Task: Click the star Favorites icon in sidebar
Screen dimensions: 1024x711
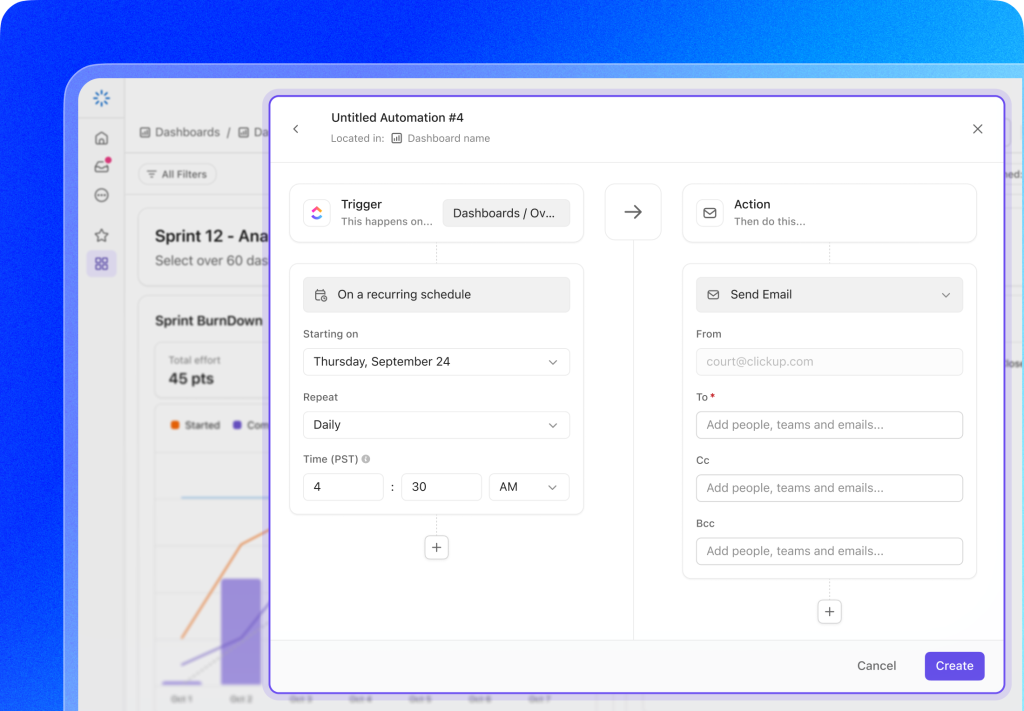Action: click(101, 236)
